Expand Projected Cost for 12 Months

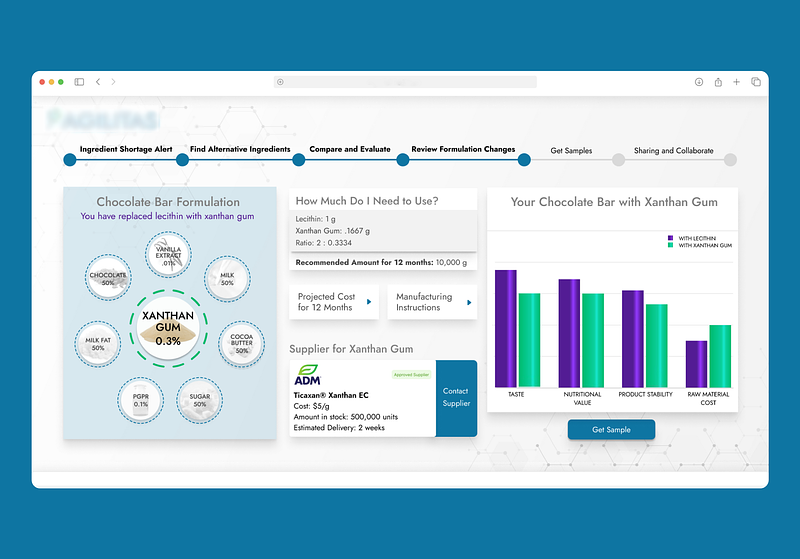point(334,302)
